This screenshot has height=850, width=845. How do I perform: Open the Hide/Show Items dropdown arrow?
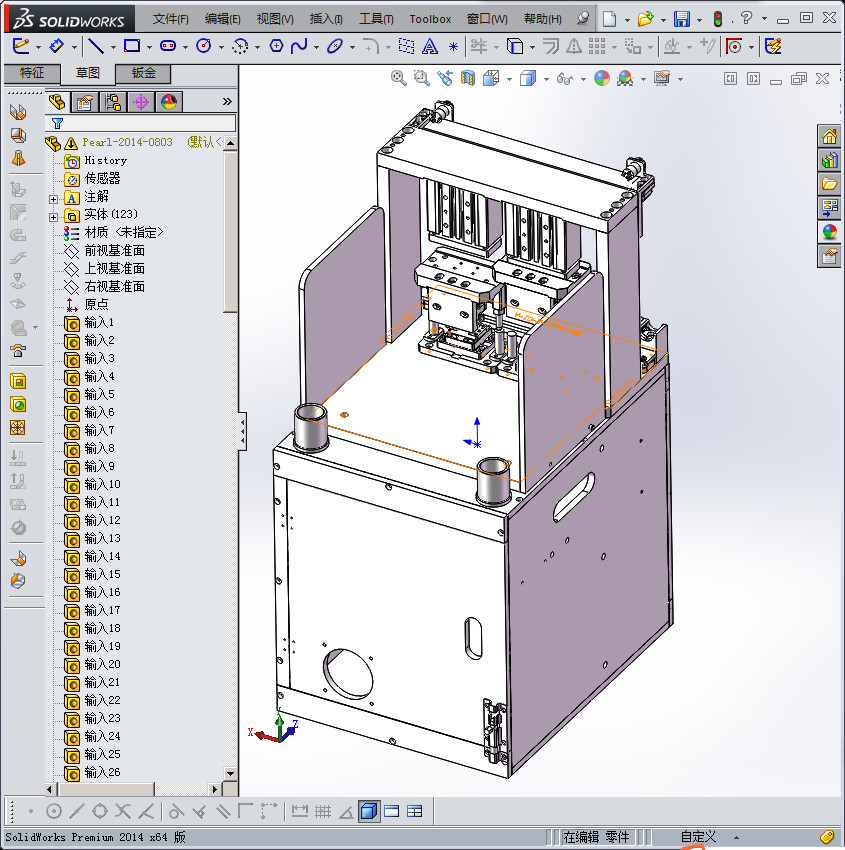click(x=583, y=79)
